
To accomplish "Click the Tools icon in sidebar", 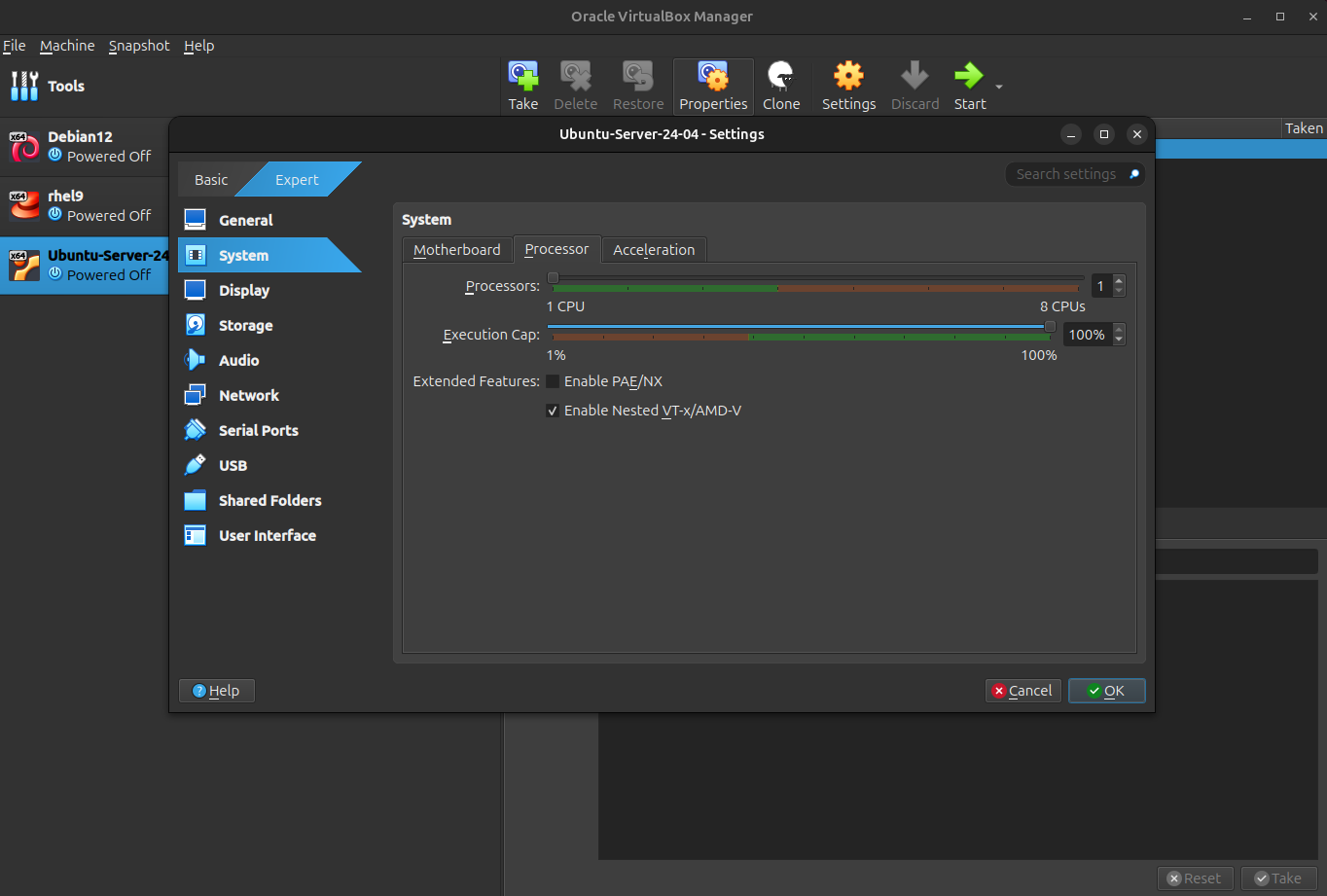I will point(24,86).
